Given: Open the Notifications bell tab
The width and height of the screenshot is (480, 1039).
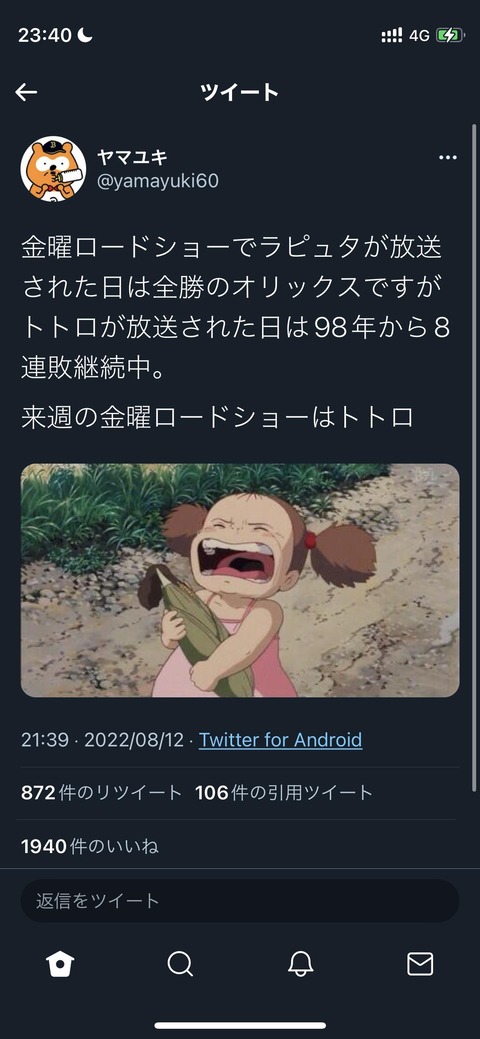Looking at the screenshot, I should [x=300, y=965].
